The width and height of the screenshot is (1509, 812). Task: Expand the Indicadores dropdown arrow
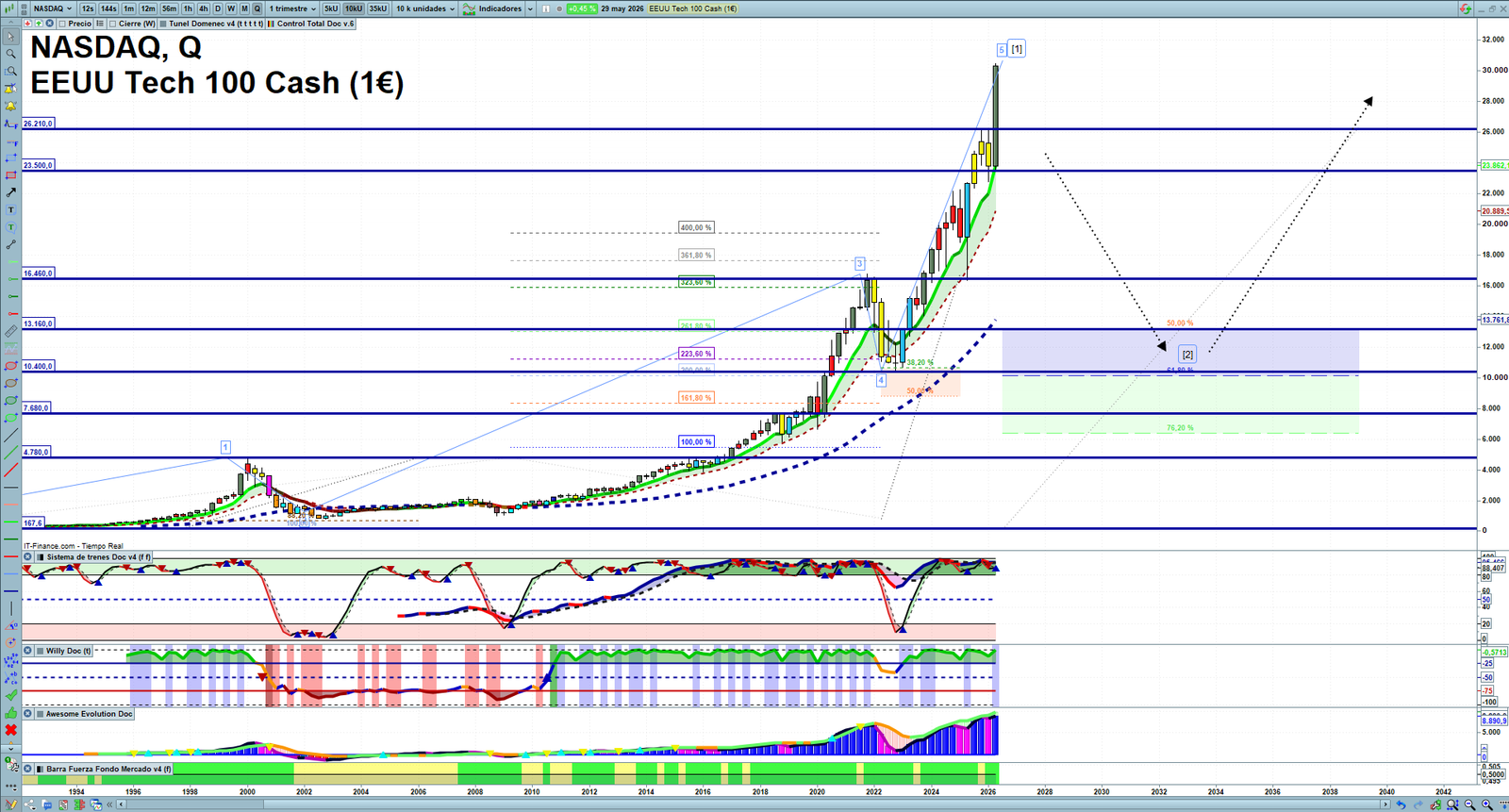click(530, 8)
